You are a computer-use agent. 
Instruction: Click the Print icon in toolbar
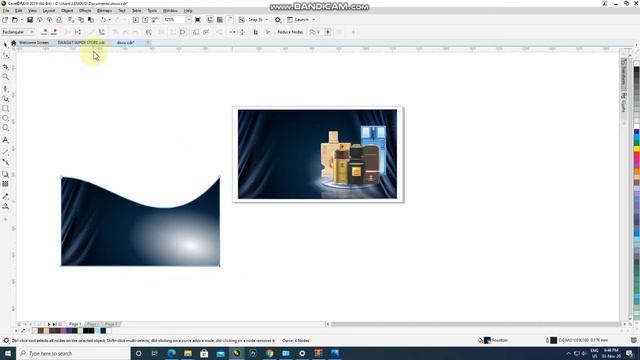click(x=59, y=20)
